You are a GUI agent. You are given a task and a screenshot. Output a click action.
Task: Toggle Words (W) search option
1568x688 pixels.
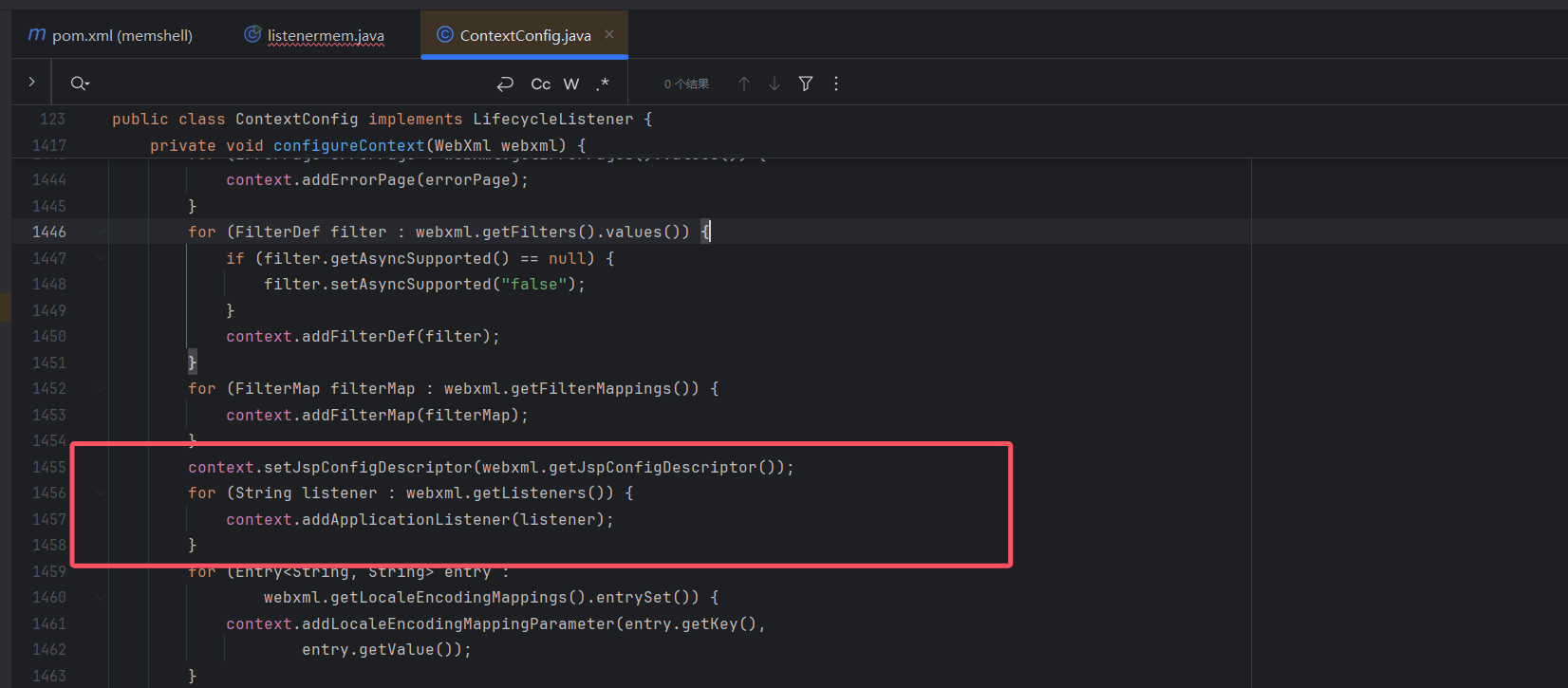click(571, 84)
